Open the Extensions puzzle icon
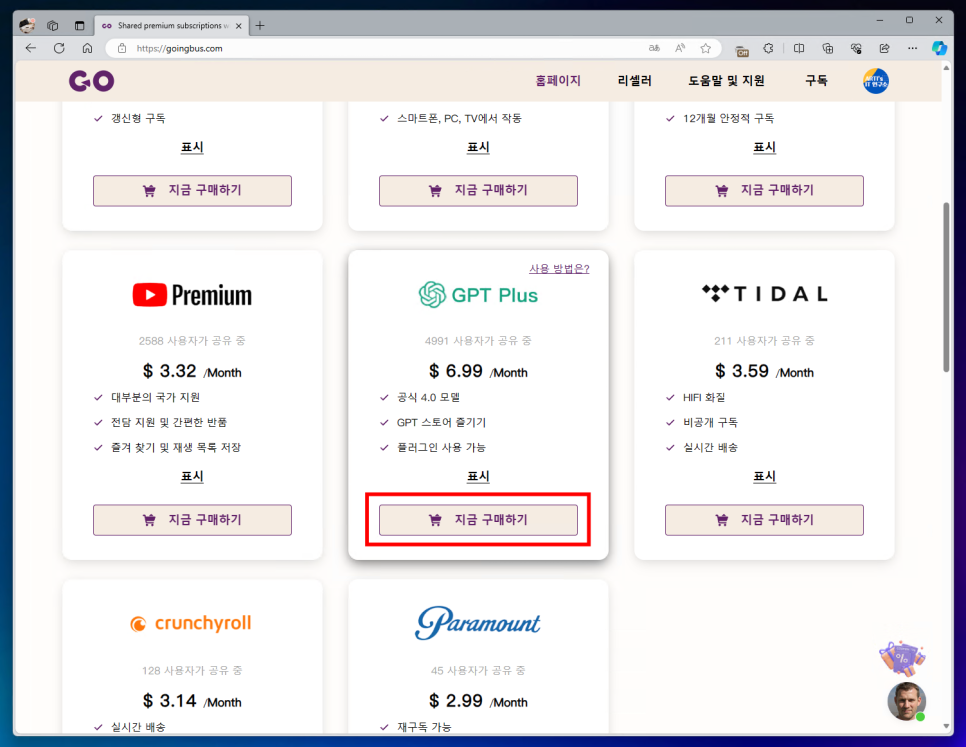The width and height of the screenshot is (966, 747). 768,48
